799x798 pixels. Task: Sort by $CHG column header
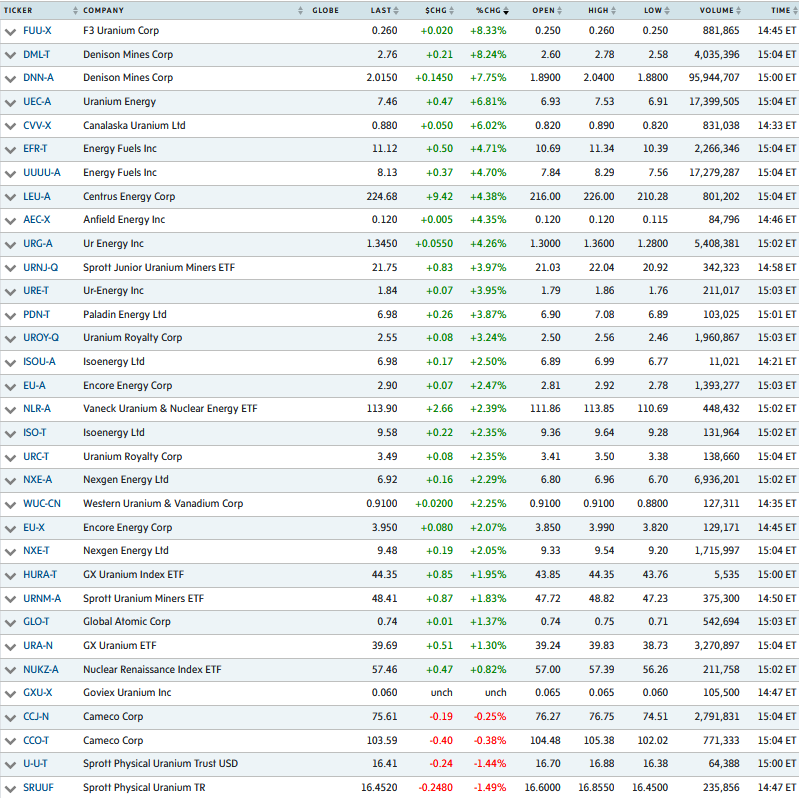(x=439, y=10)
